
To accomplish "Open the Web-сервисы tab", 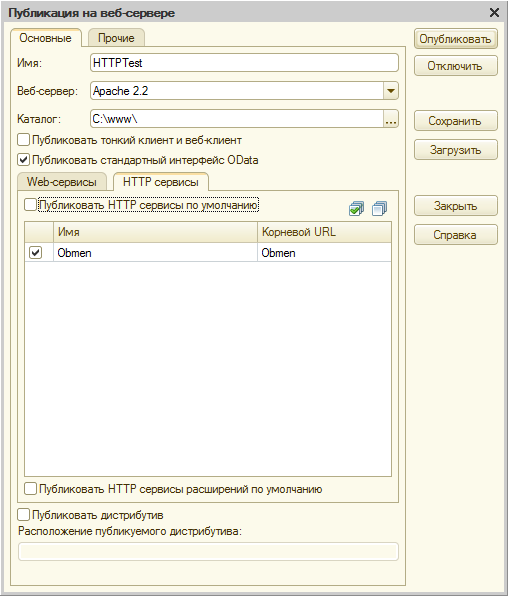I will coord(62,182).
